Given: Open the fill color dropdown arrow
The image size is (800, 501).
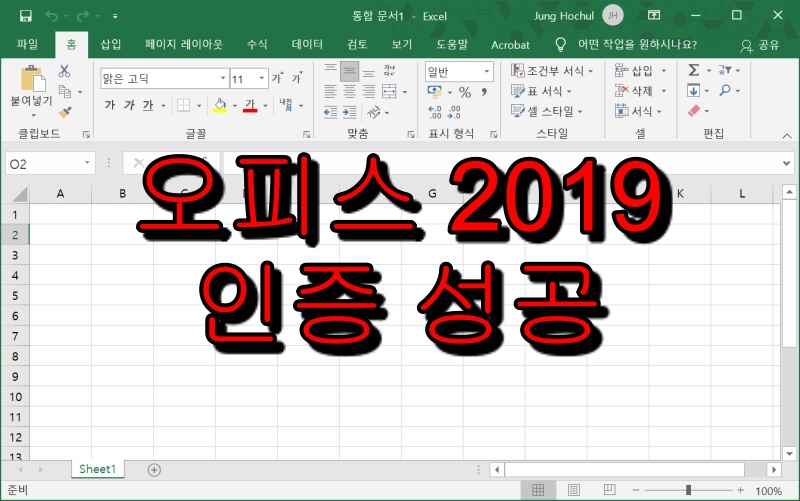Looking at the screenshot, I should click(x=235, y=106).
